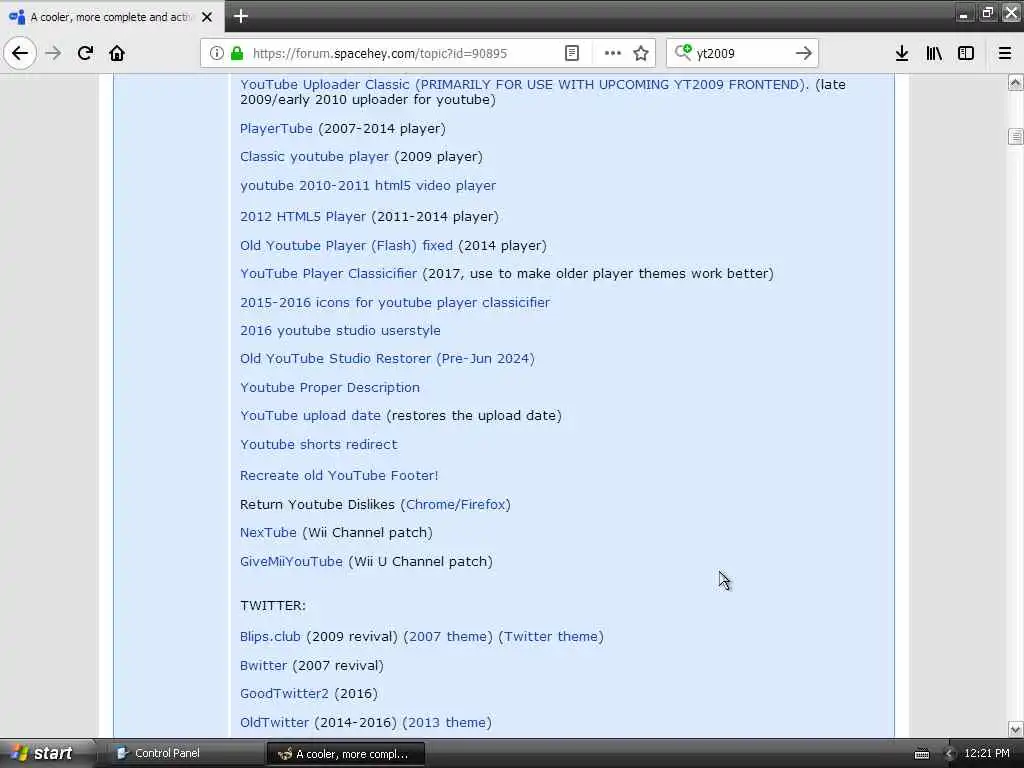1024x768 pixels.
Task: Open the library bookshelf icon
Action: coord(934,53)
